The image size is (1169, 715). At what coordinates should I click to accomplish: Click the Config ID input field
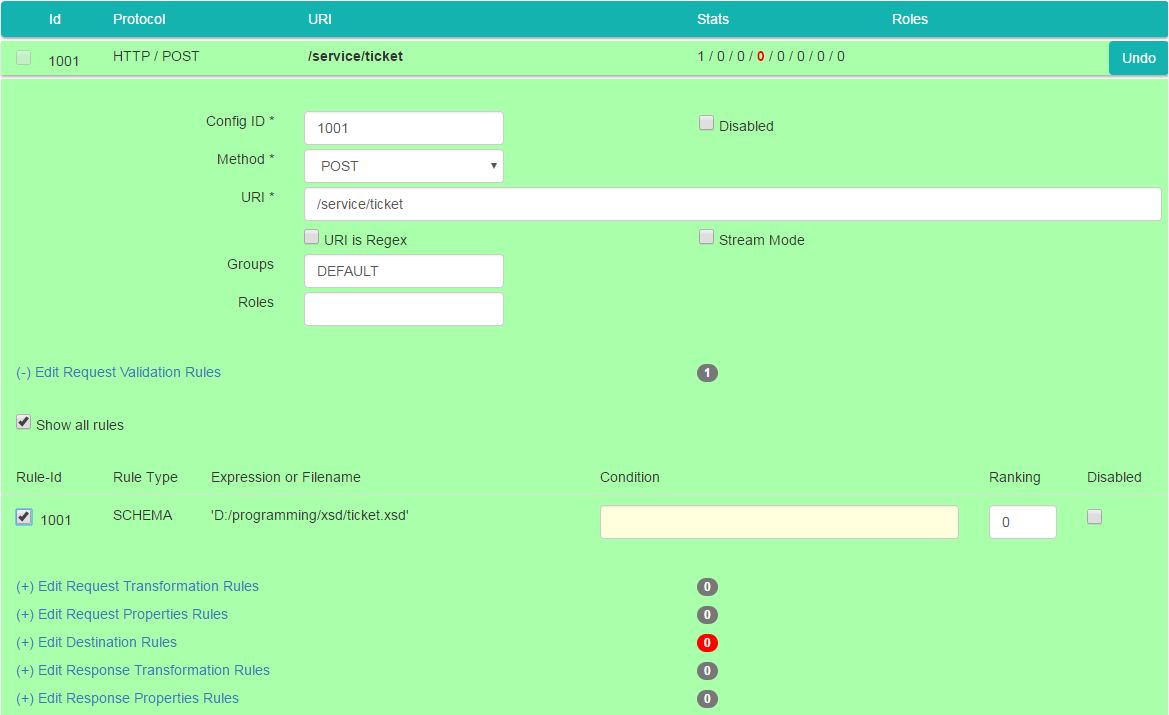(x=403, y=128)
